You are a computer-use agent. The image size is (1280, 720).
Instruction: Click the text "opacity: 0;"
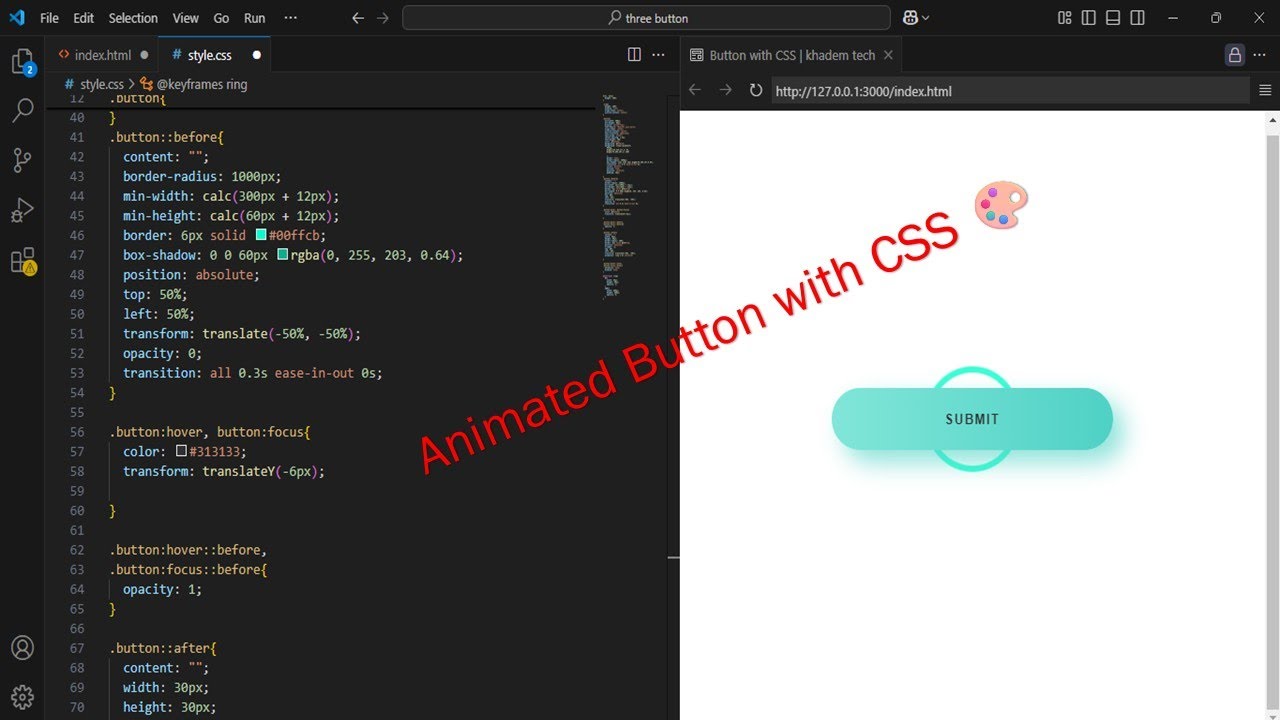click(x=162, y=353)
